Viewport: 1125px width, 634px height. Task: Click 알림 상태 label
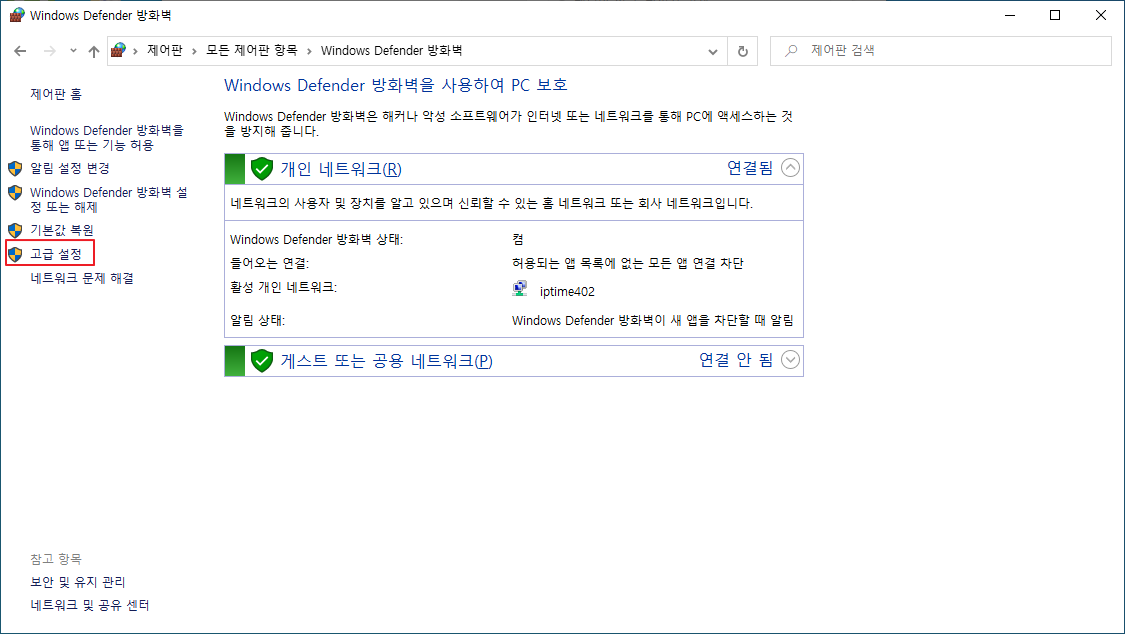click(x=258, y=321)
